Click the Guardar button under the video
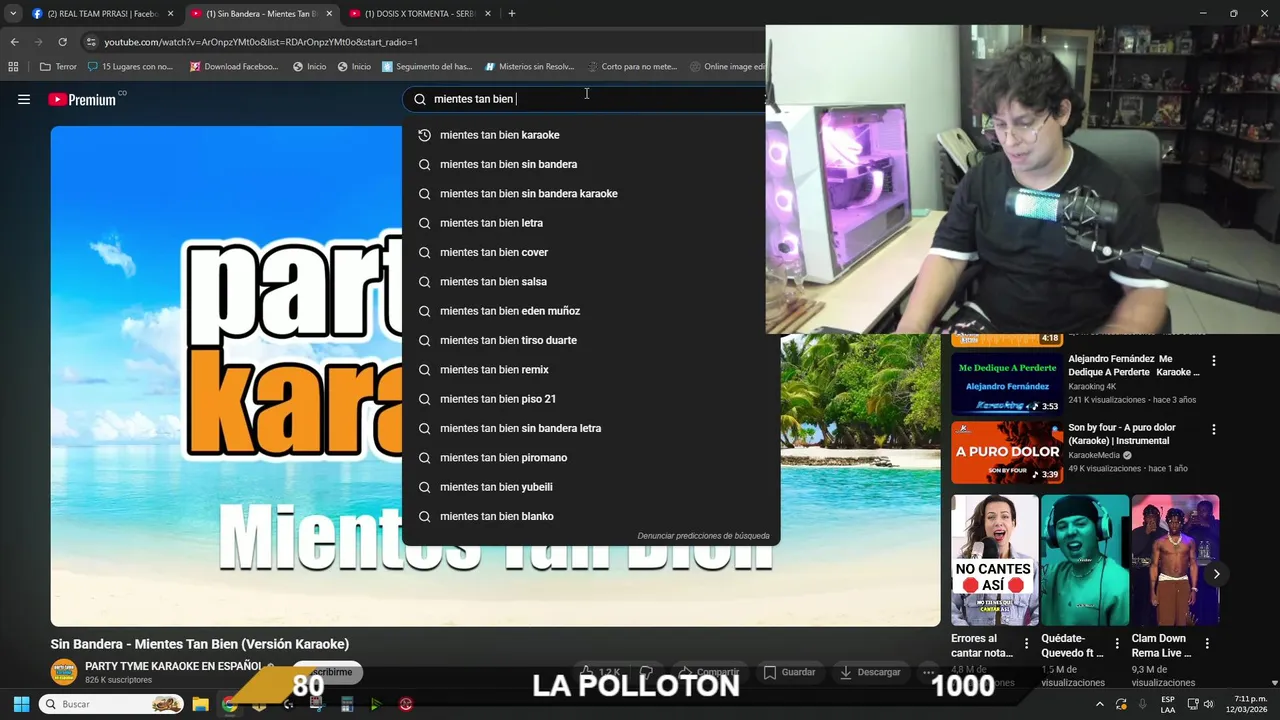 [789, 672]
